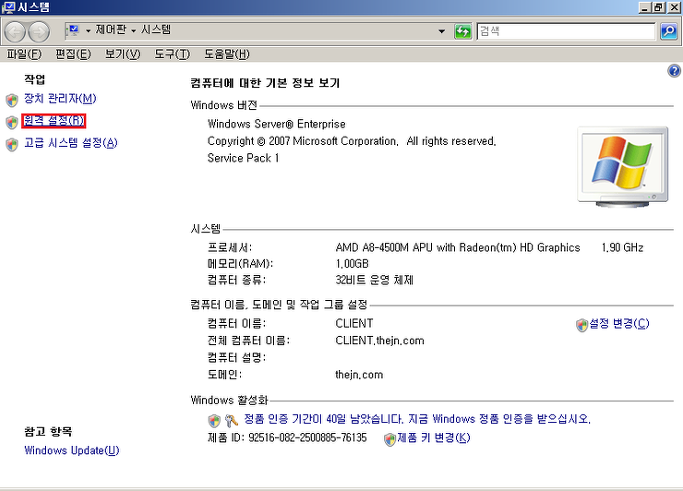Click '컴퓨터에 대한 기본 정보 보기' heading
This screenshot has width=683, height=491.
[x=265, y=83]
